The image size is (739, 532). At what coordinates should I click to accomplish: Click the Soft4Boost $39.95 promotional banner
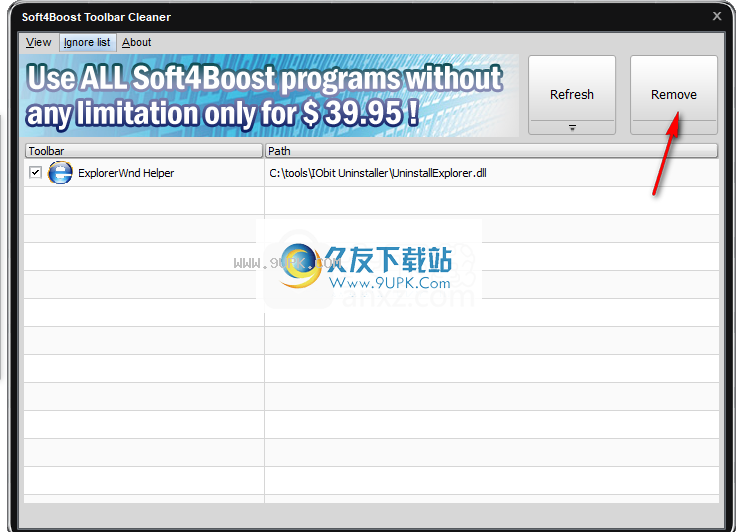(x=269, y=96)
